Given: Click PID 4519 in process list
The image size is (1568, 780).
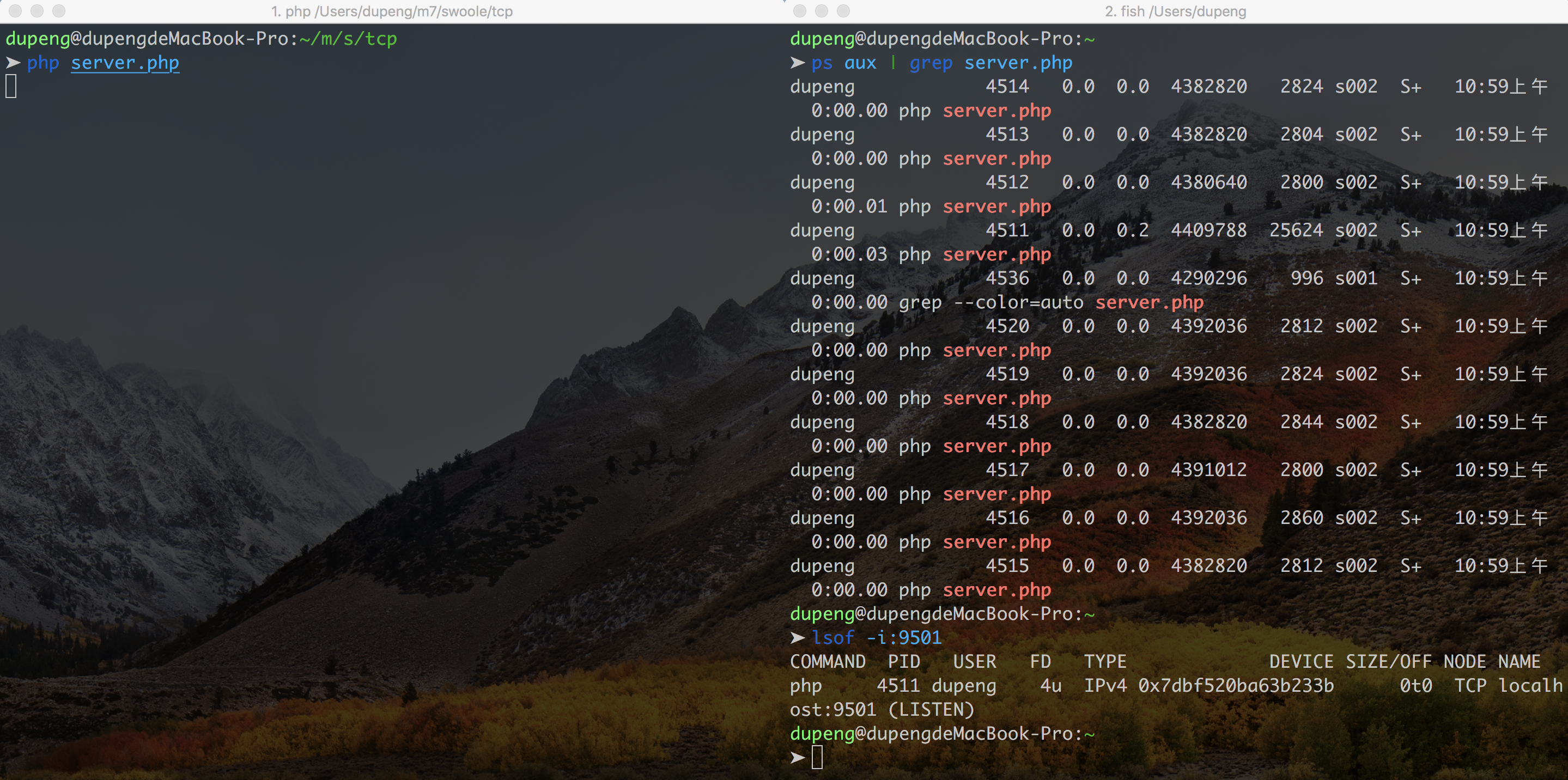Looking at the screenshot, I should [x=1007, y=374].
